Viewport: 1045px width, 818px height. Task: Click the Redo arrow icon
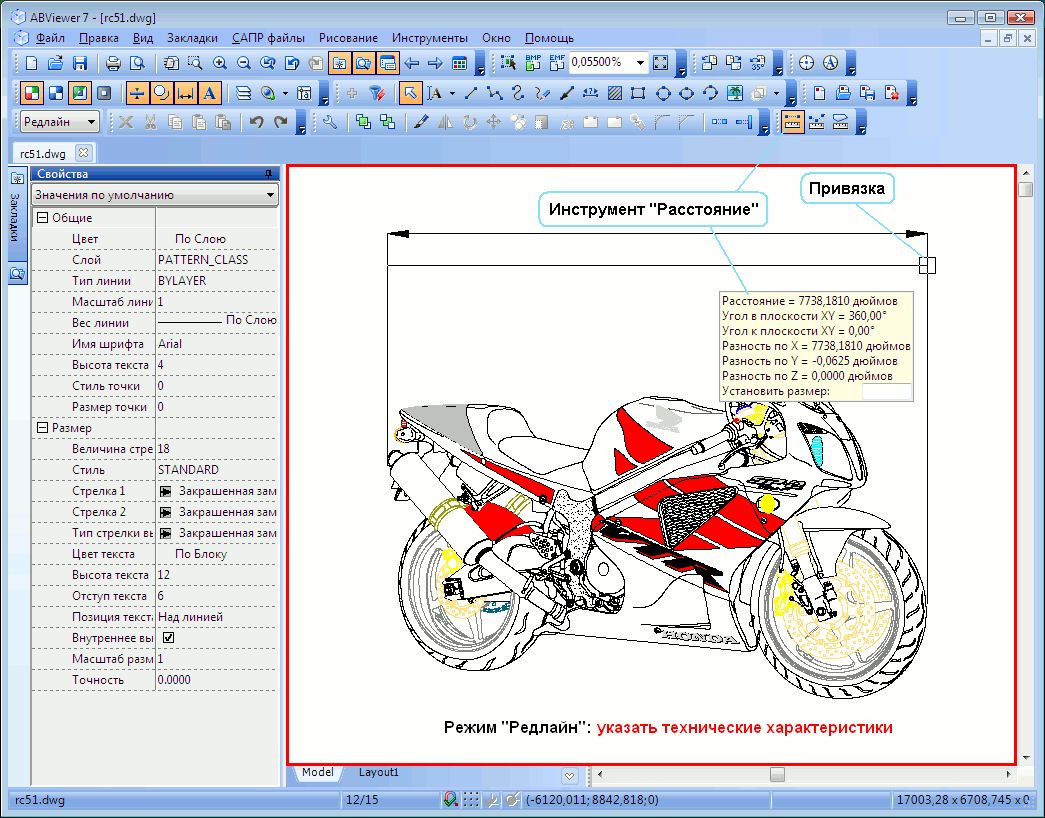281,122
